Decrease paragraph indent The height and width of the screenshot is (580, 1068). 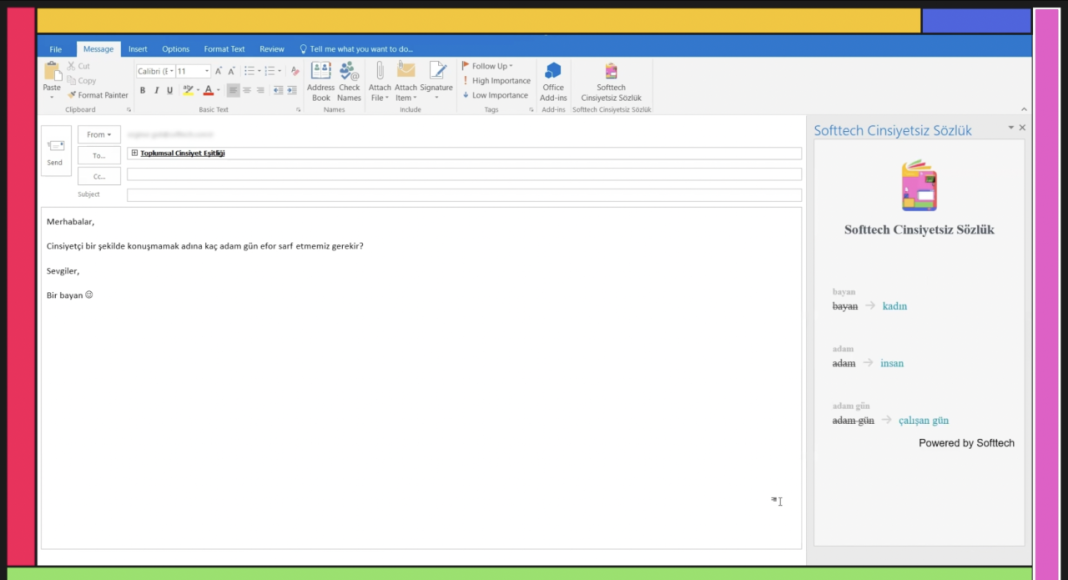pyautogui.click(x=278, y=90)
